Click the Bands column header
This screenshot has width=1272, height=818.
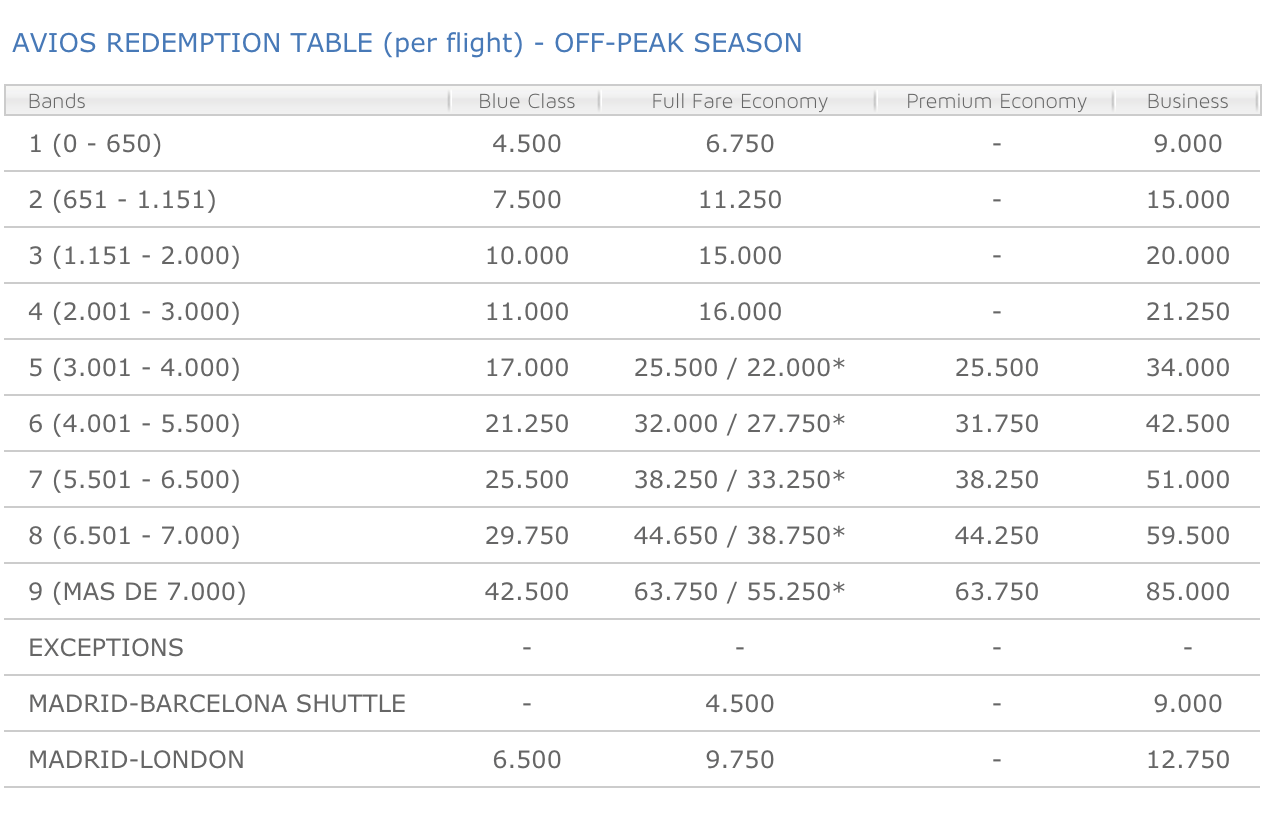(57, 101)
